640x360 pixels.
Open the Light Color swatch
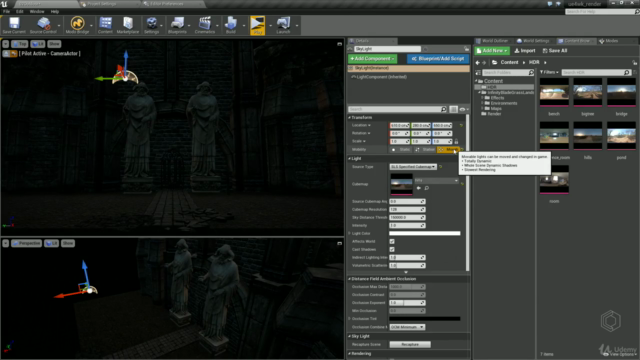pos(424,233)
